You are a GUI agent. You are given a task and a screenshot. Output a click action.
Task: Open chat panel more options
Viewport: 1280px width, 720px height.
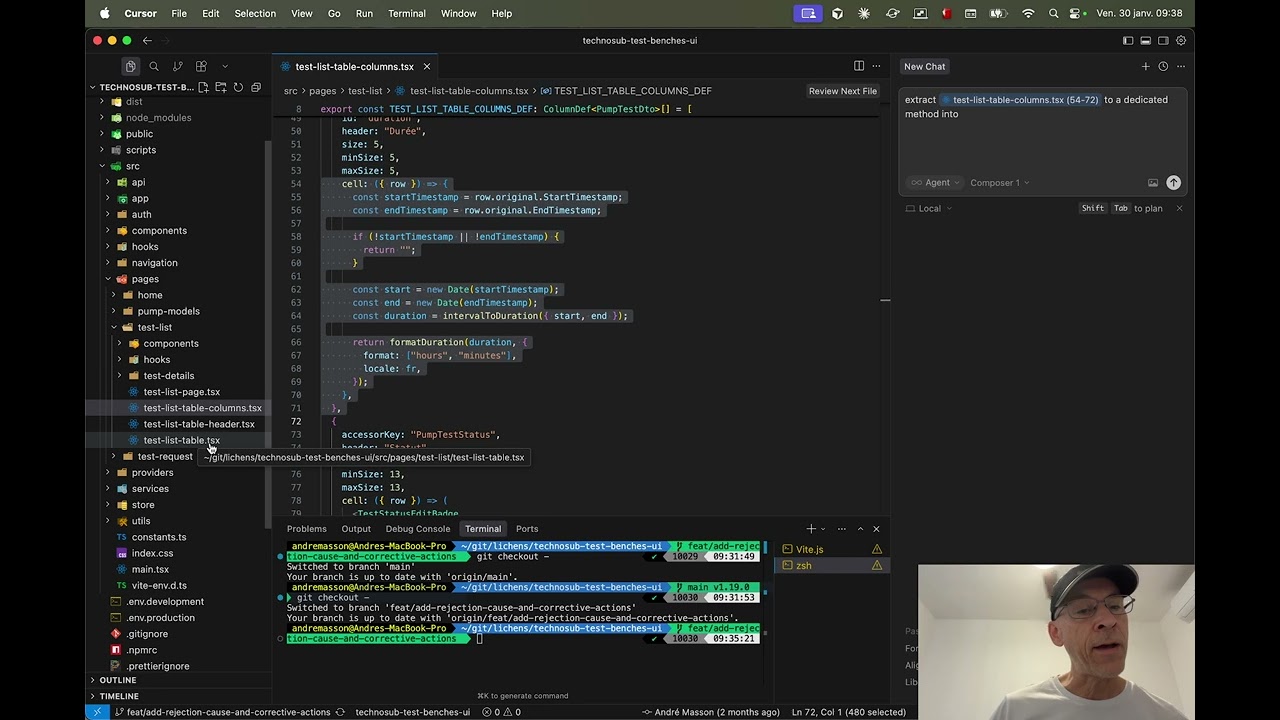(x=1181, y=67)
